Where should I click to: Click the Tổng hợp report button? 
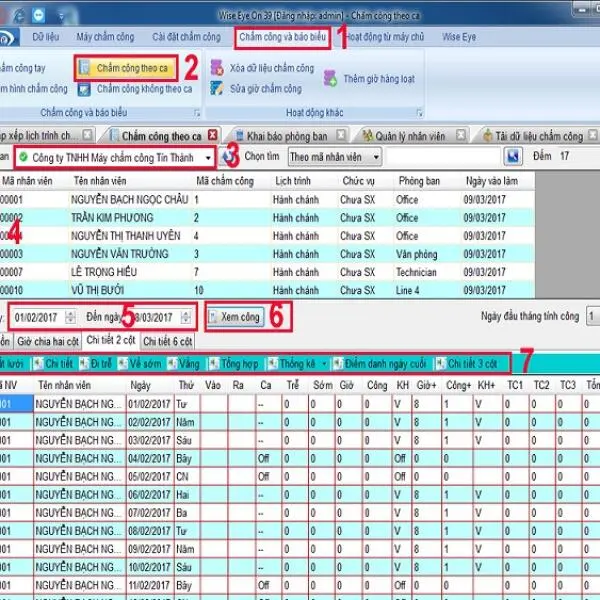[235, 362]
